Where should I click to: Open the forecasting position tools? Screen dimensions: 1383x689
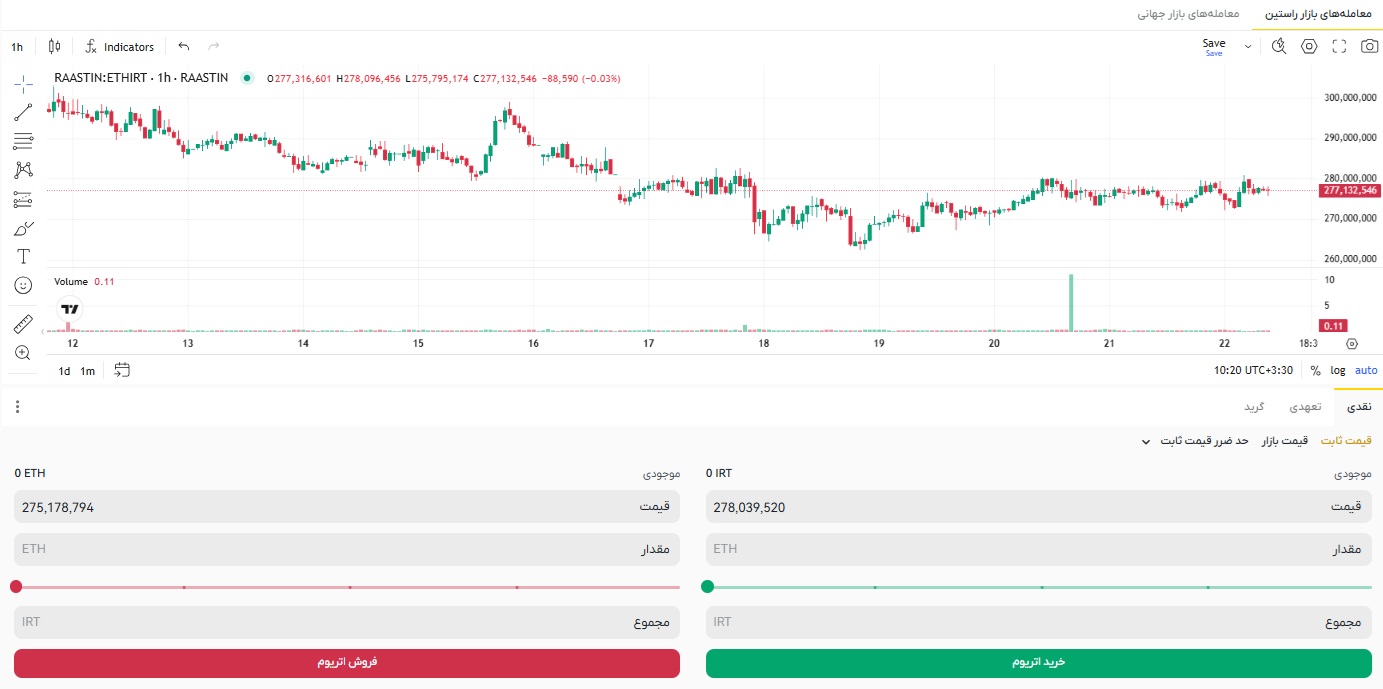(x=23, y=199)
